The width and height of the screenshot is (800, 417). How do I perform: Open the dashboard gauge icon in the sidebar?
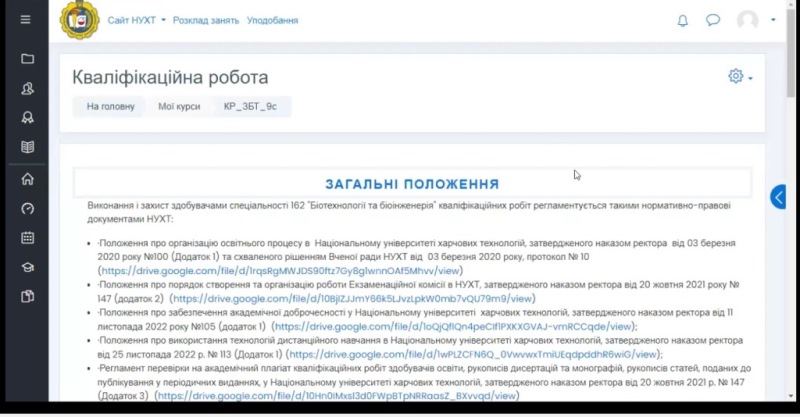28,208
